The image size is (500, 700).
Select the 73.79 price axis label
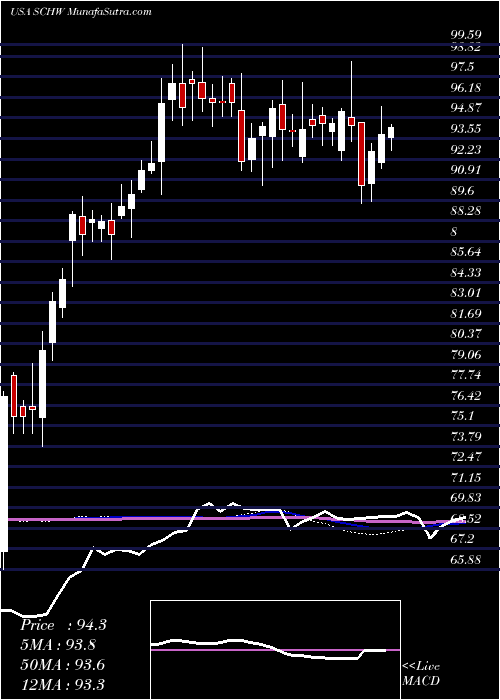(x=466, y=437)
